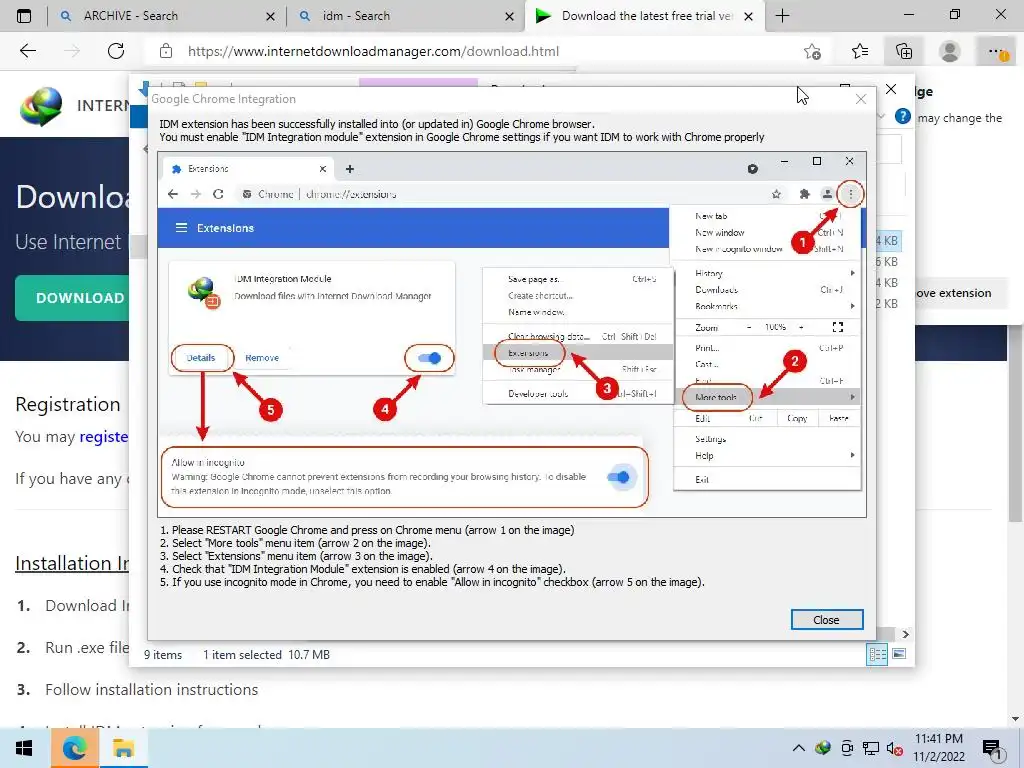This screenshot has width=1024, height=768.
Task: Open Edge Collections icon
Action: [904, 51]
